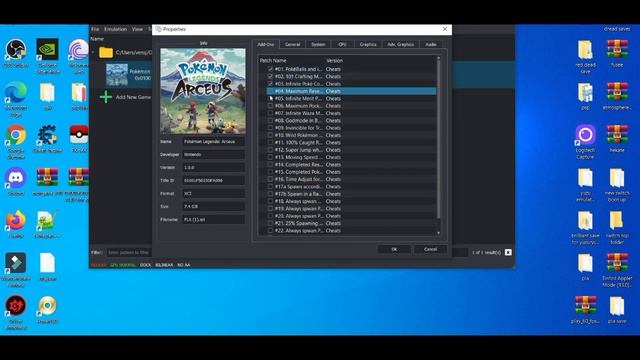Collapse the game directory tree arrow
This screenshot has width=640, height=360.
pos(93,52)
